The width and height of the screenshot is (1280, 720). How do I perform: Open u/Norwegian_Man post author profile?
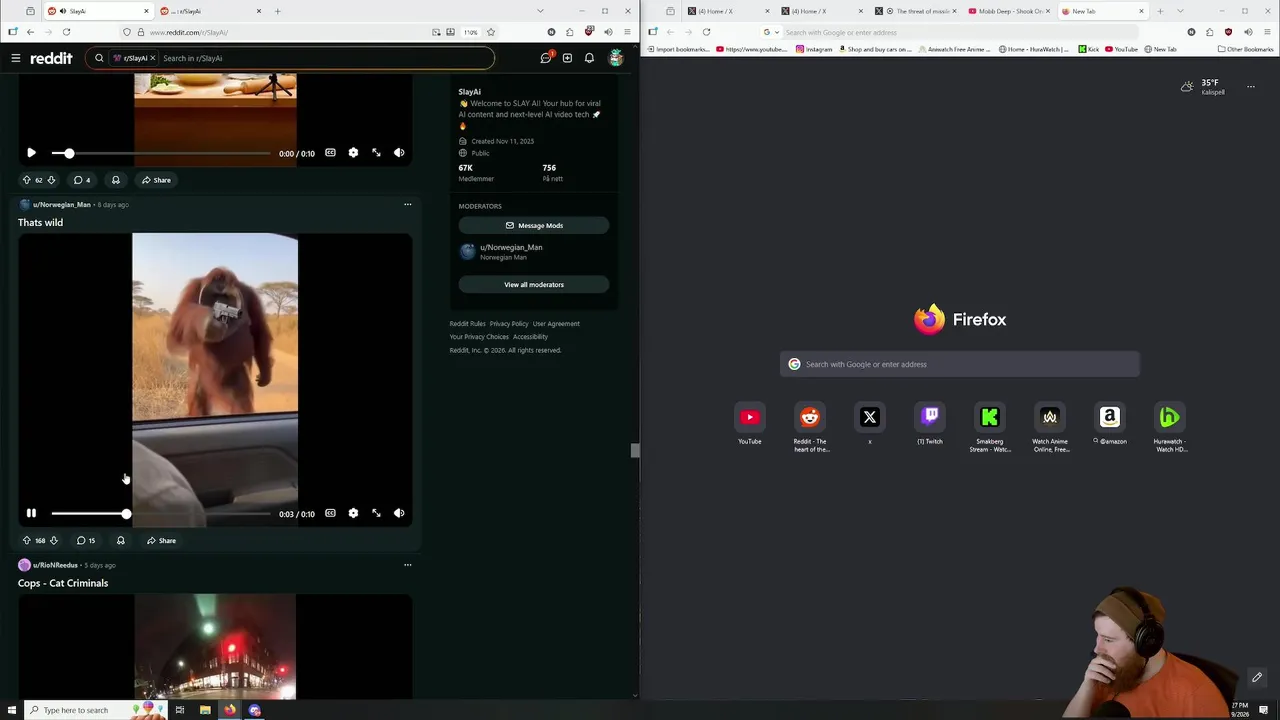[x=61, y=204]
